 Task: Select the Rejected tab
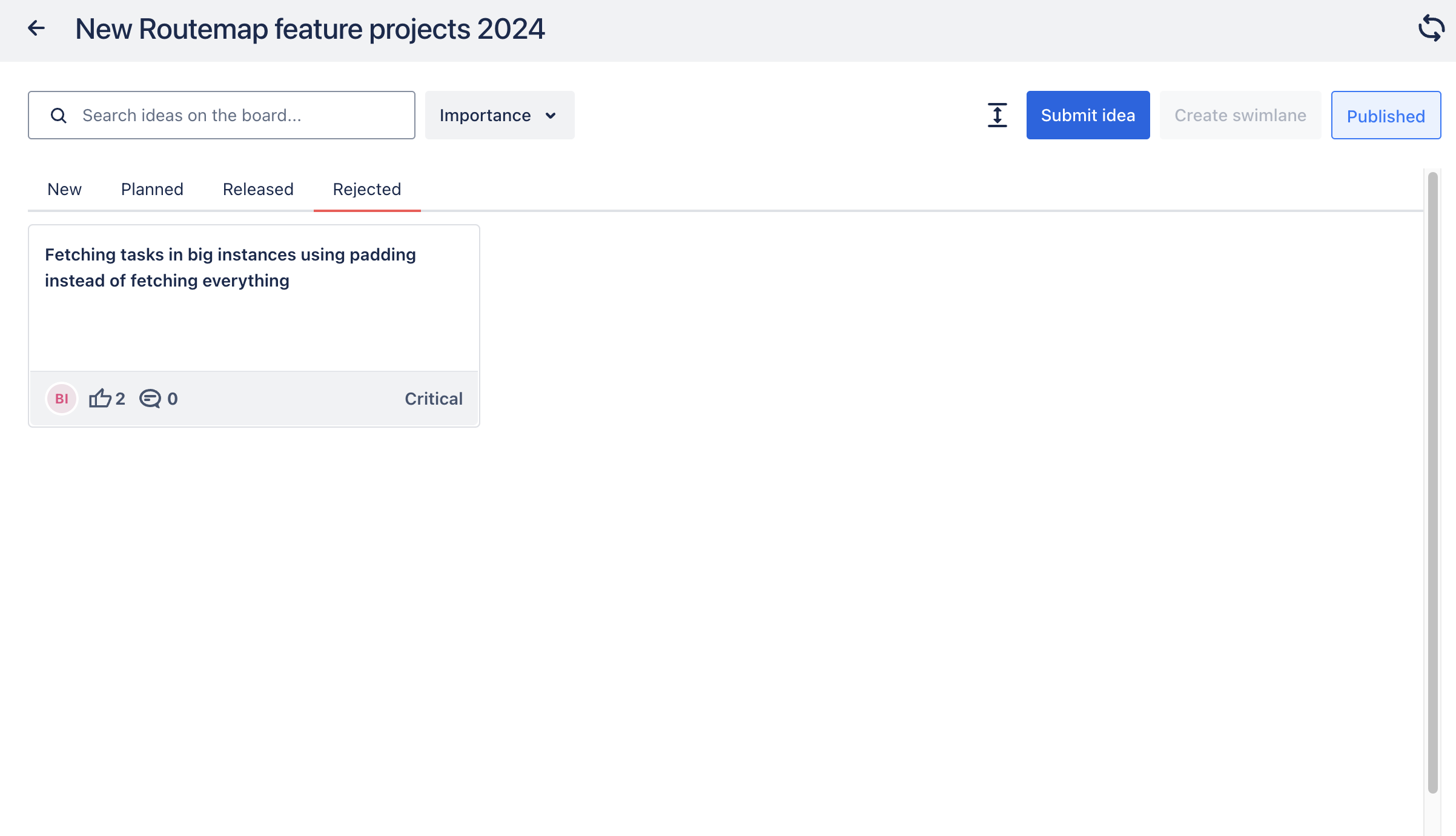click(367, 190)
